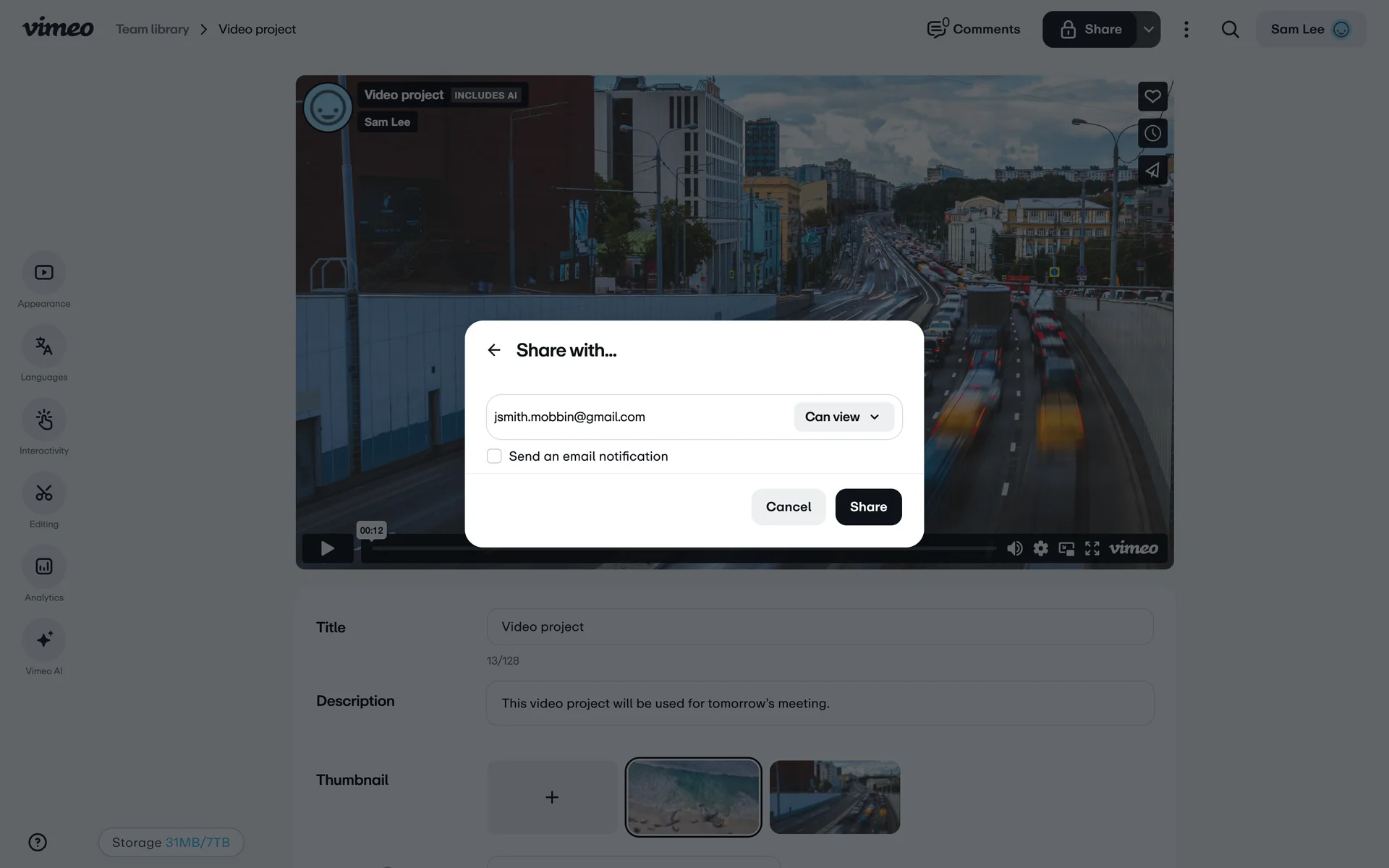Viewport: 1389px width, 868px height.
Task: Open the Sam Lee account menu
Action: [x=1310, y=30]
